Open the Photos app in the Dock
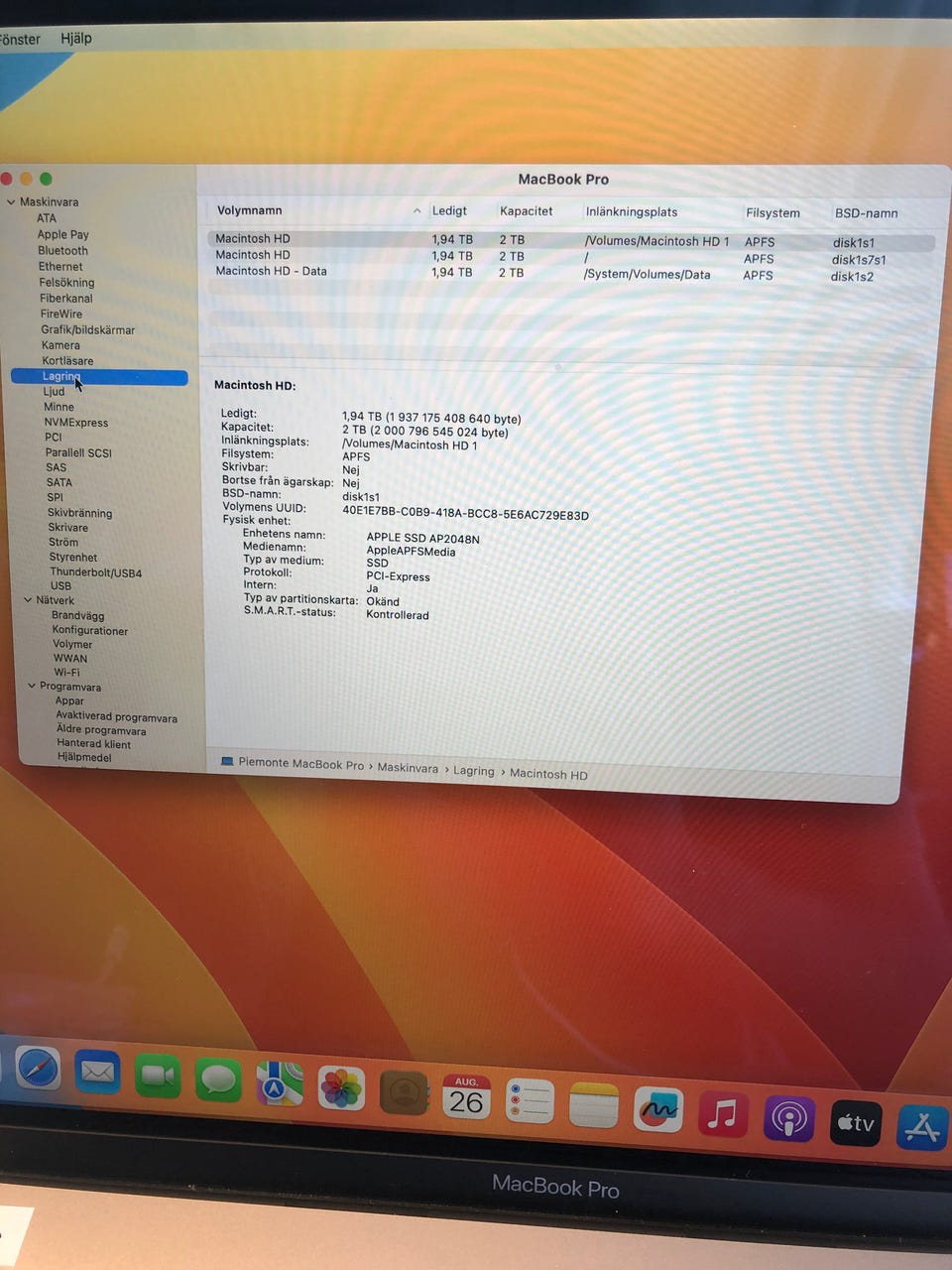Viewport: 952px width, 1270px height. (341, 1088)
